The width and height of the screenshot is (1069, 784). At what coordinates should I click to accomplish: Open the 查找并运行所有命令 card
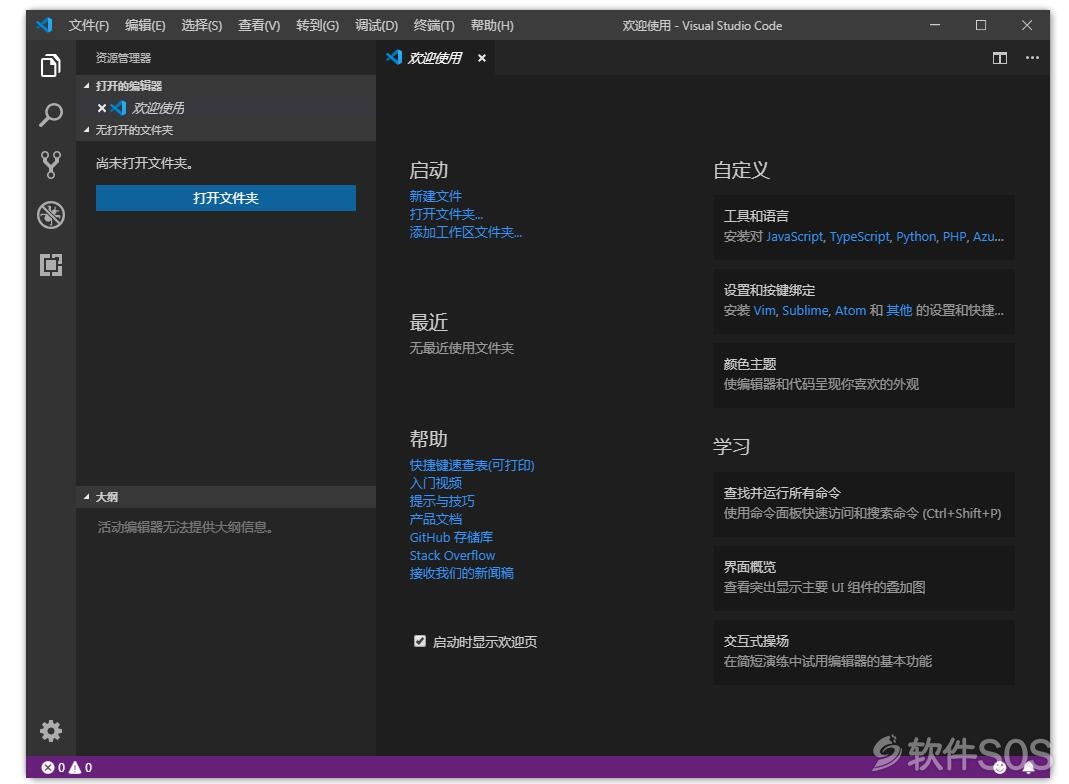pyautogui.click(x=864, y=503)
